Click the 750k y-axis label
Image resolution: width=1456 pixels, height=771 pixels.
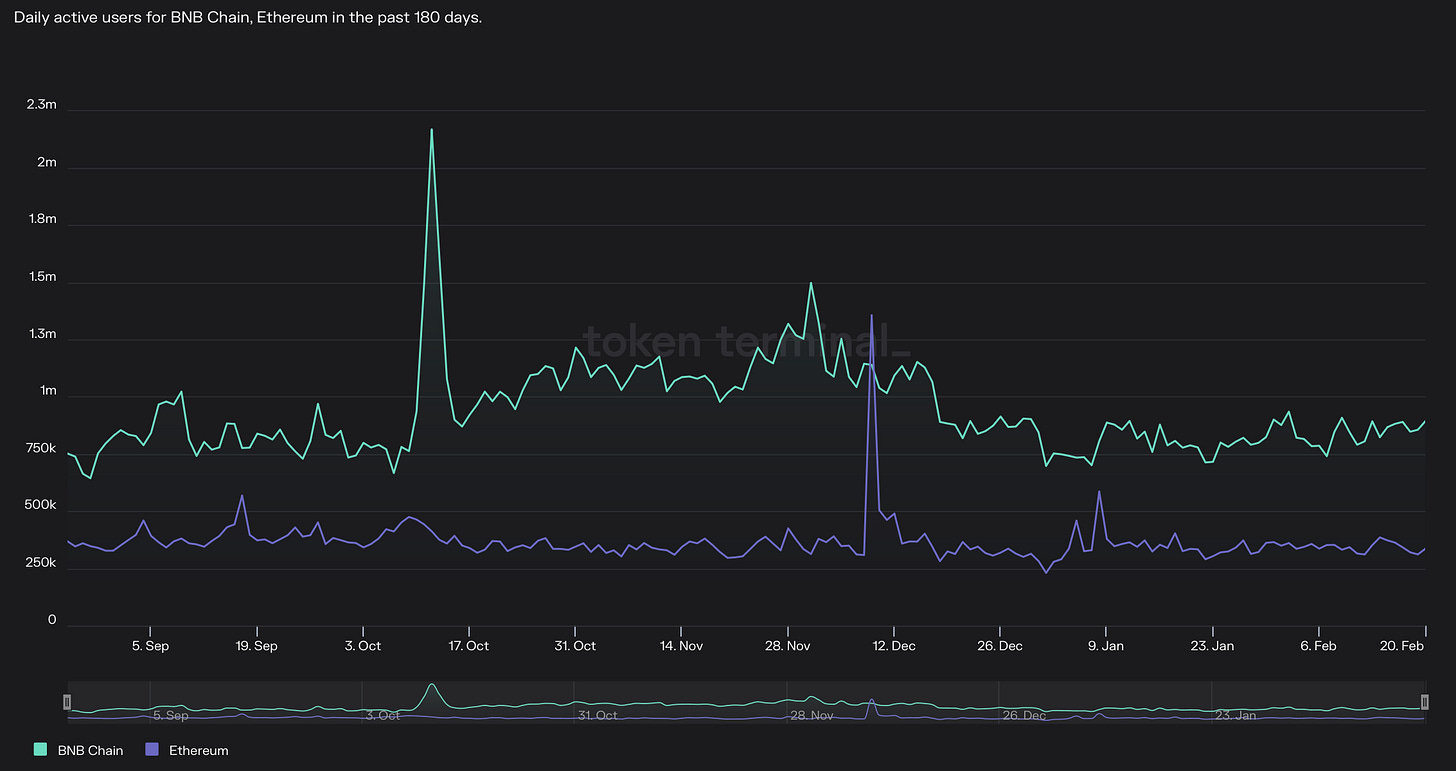click(x=41, y=448)
